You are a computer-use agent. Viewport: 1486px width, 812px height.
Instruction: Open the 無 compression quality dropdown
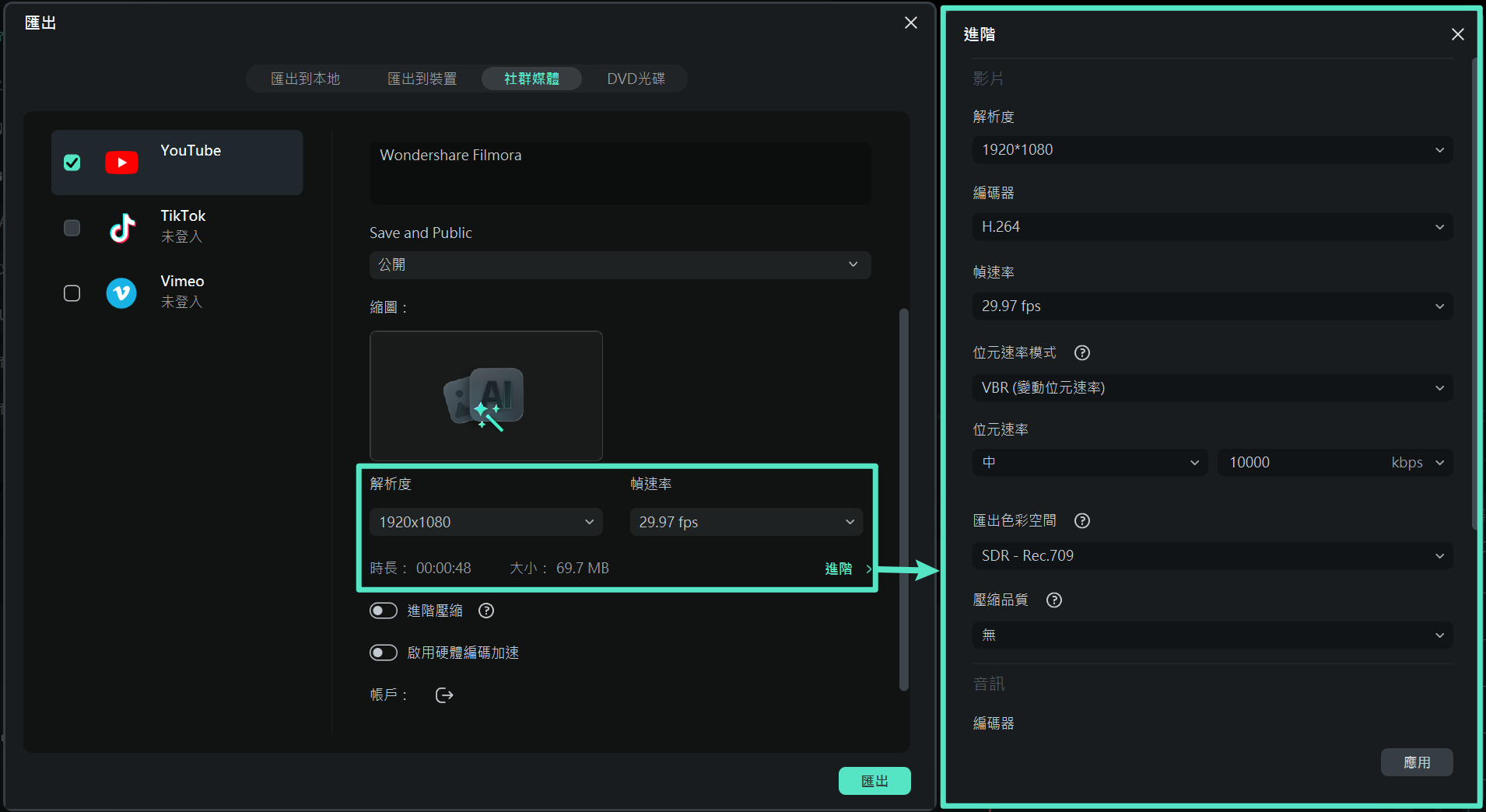click(x=1212, y=635)
